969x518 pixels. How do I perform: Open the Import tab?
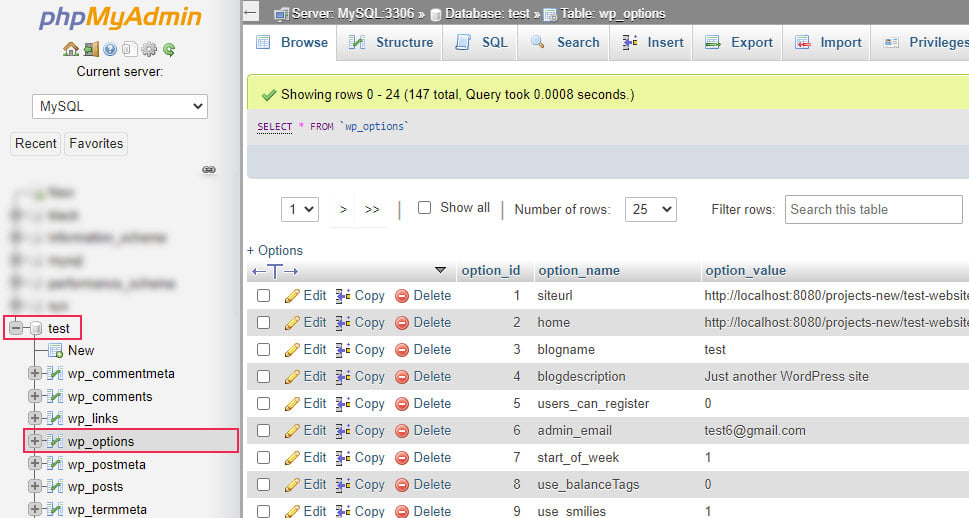[x=827, y=43]
